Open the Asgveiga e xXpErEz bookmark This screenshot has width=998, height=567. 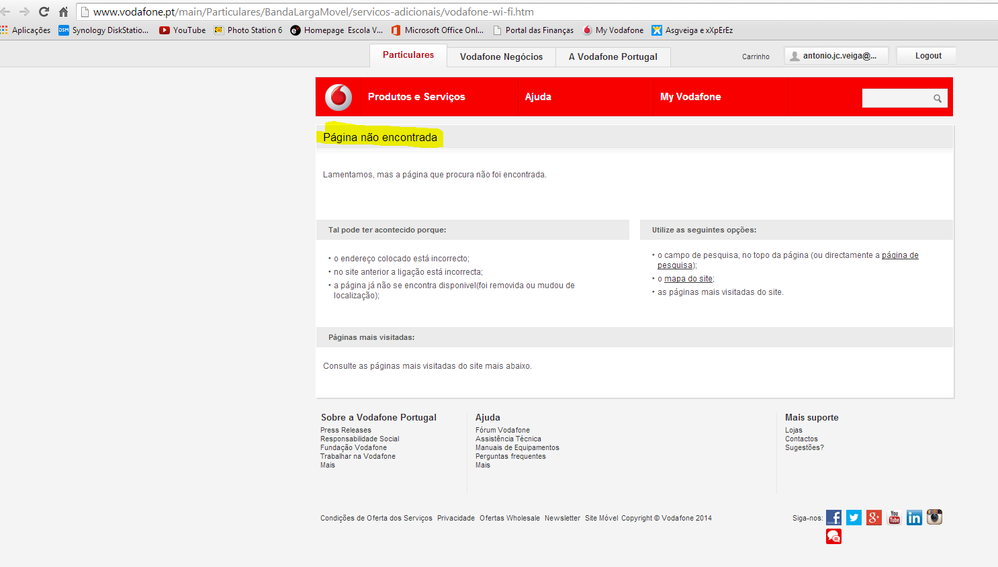[692, 30]
